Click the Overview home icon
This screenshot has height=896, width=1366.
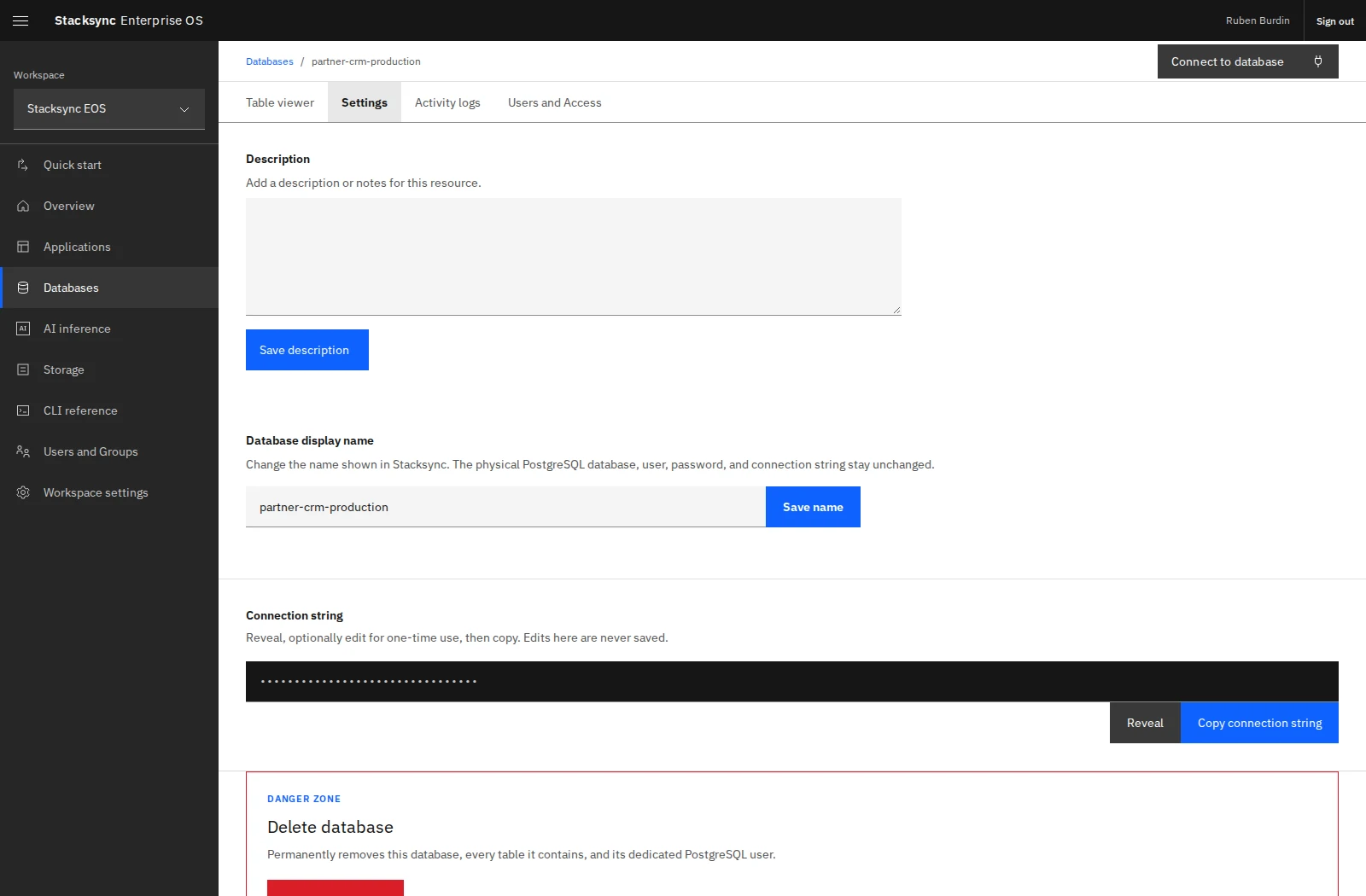click(23, 206)
